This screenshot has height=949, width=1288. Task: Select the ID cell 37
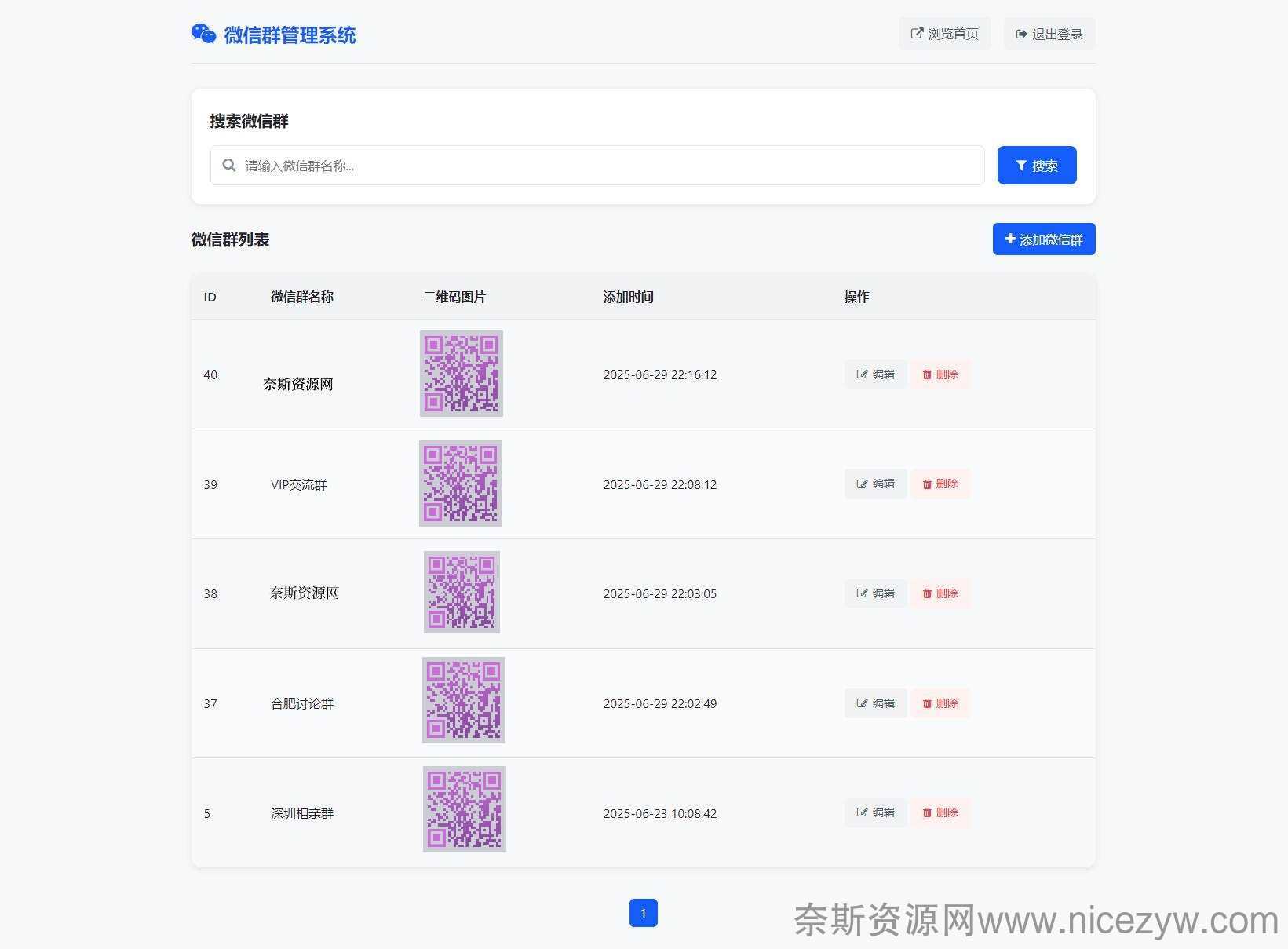(x=210, y=703)
